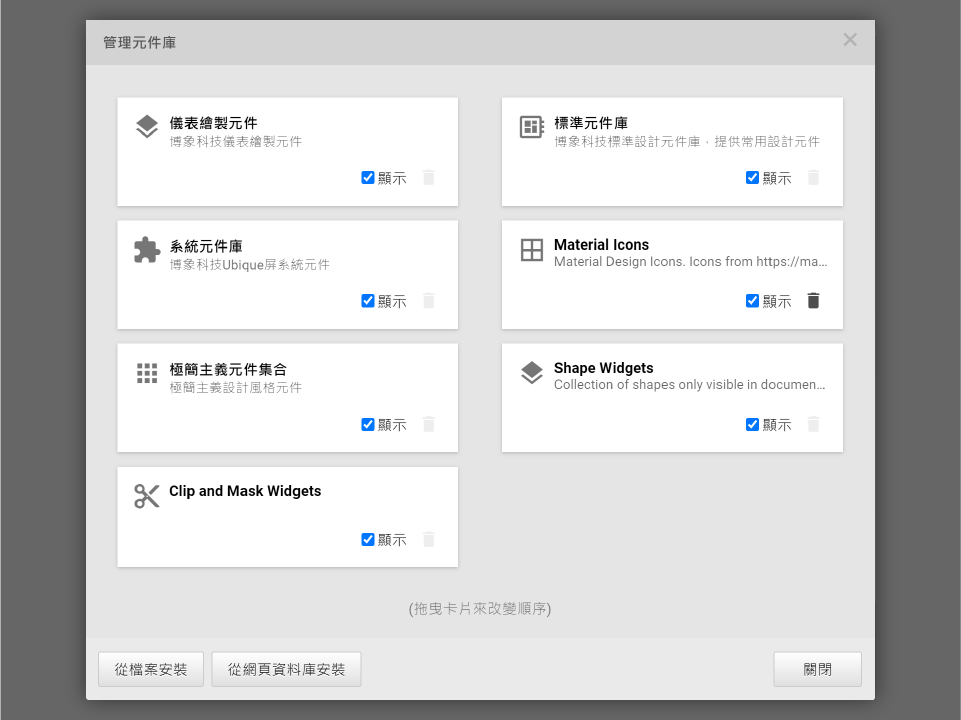Click the trash icon on 儀表繪製元件
Screen dimensions: 961x720
[x=428, y=177]
